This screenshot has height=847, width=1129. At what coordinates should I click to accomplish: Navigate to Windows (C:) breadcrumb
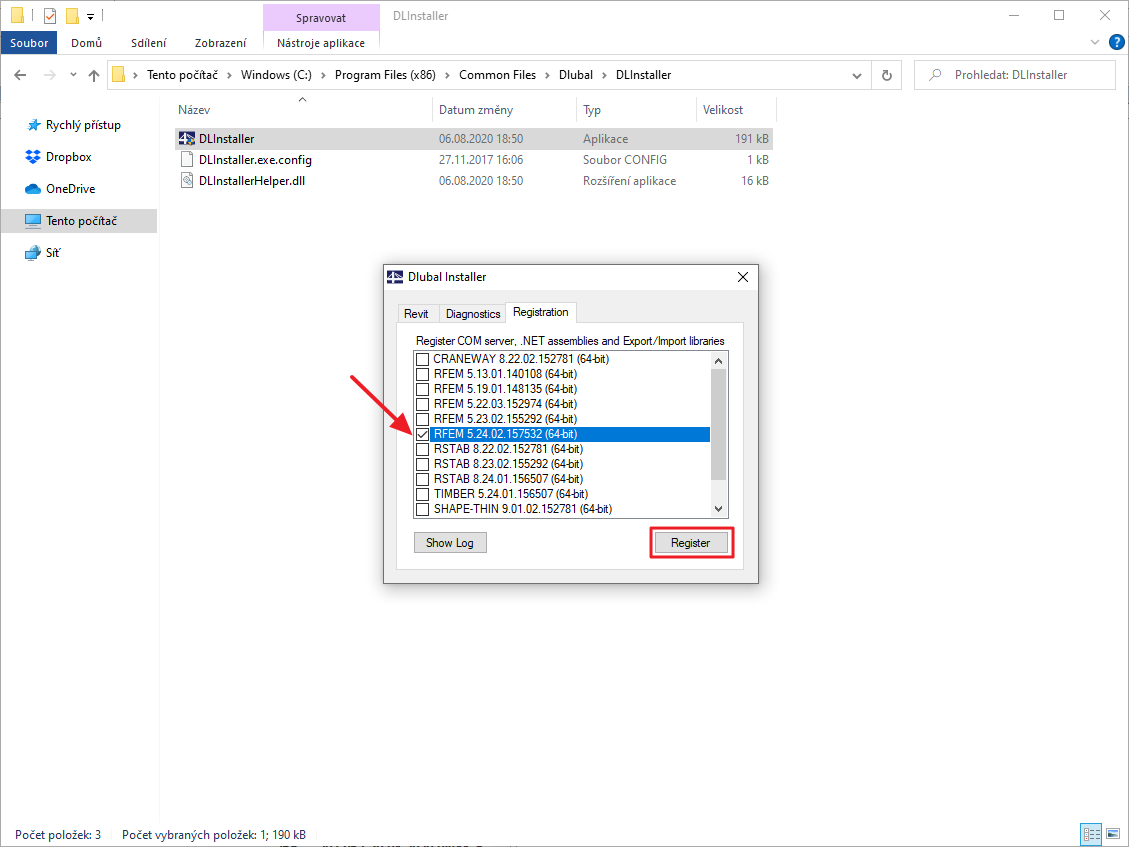click(276, 74)
